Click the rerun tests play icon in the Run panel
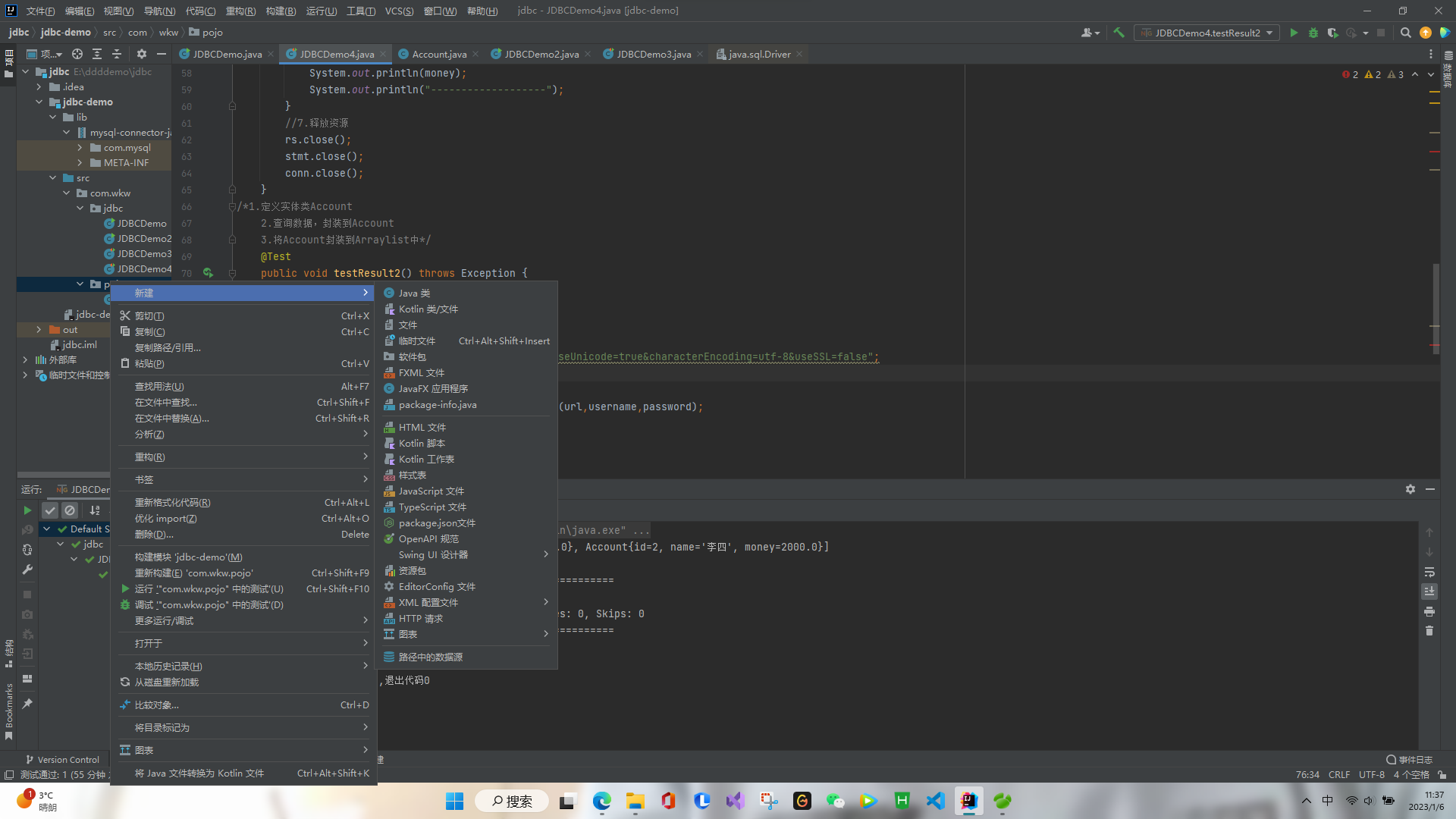This screenshot has height=819, width=1456. pyautogui.click(x=27, y=510)
